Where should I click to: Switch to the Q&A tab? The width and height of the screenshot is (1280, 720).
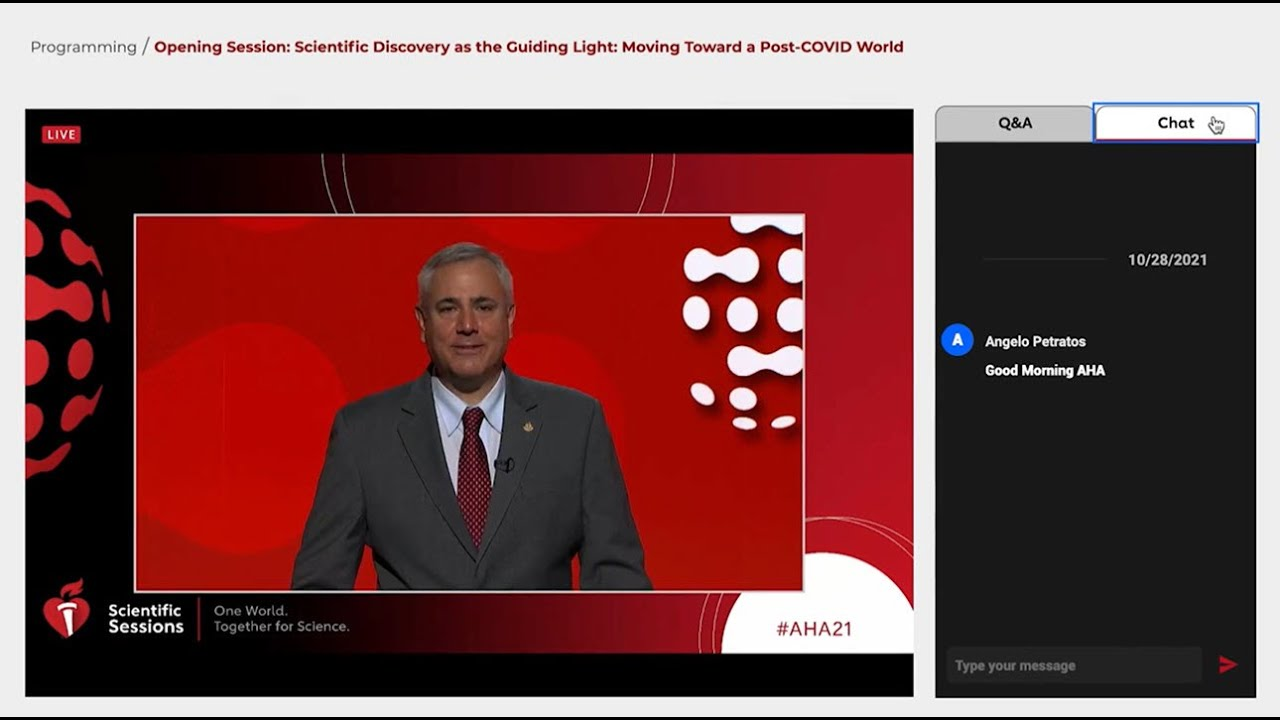[x=1014, y=123]
